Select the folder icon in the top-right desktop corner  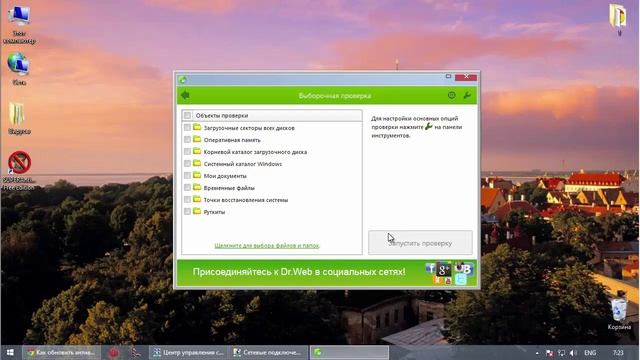pyautogui.click(x=618, y=19)
